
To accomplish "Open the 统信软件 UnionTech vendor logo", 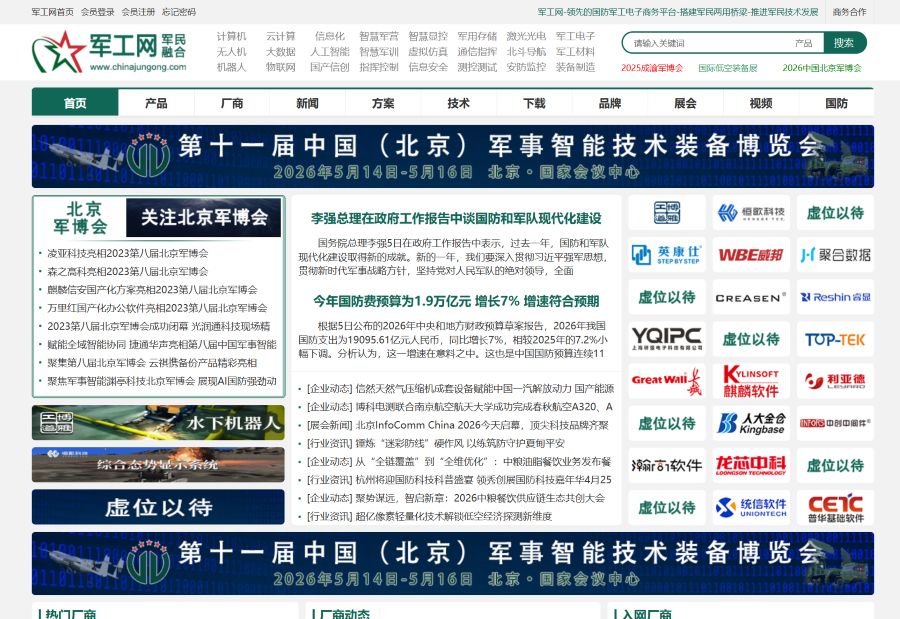I will point(751,507).
